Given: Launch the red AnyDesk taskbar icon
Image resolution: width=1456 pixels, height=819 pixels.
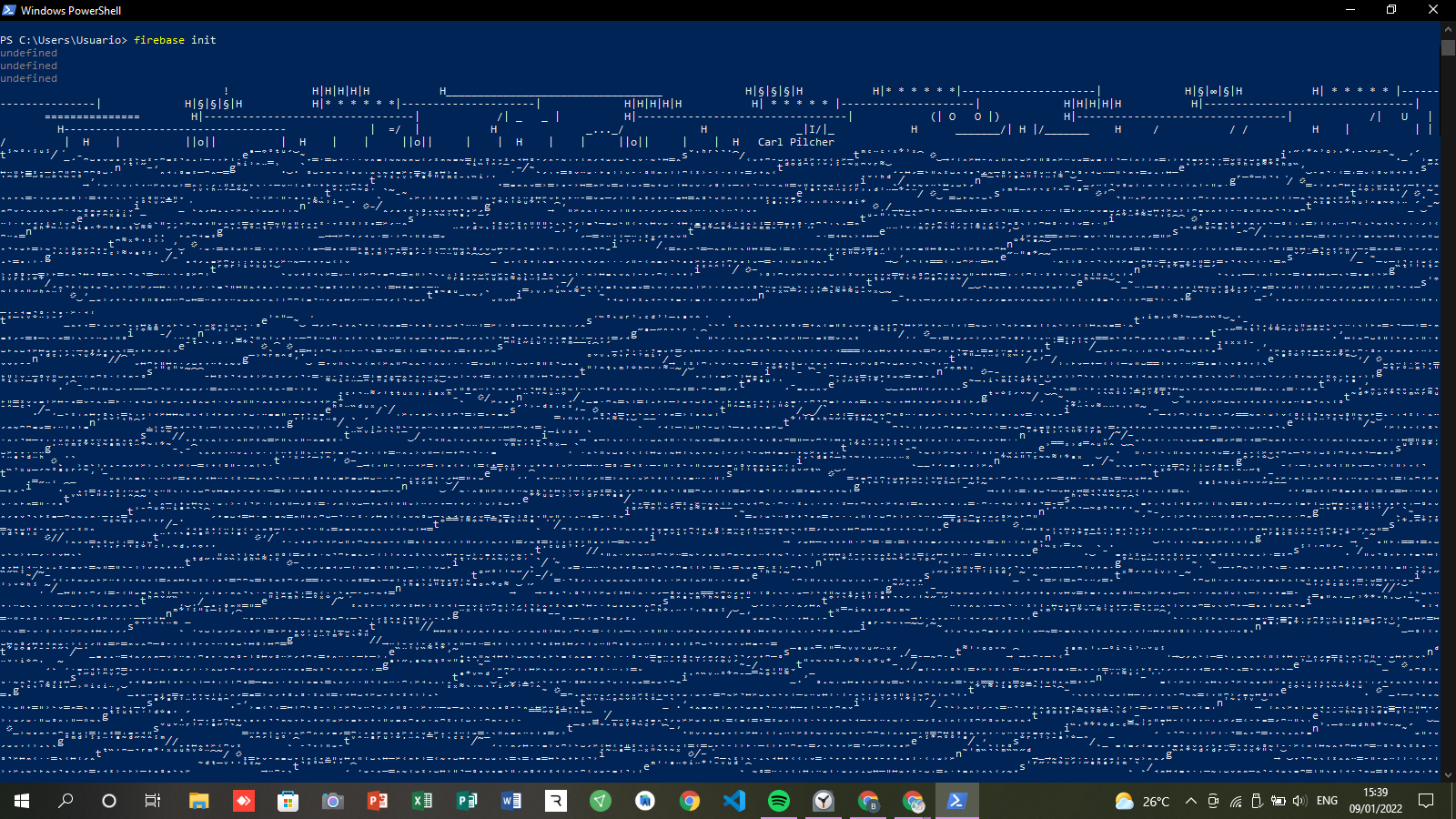Looking at the screenshot, I should pyautogui.click(x=243, y=801).
